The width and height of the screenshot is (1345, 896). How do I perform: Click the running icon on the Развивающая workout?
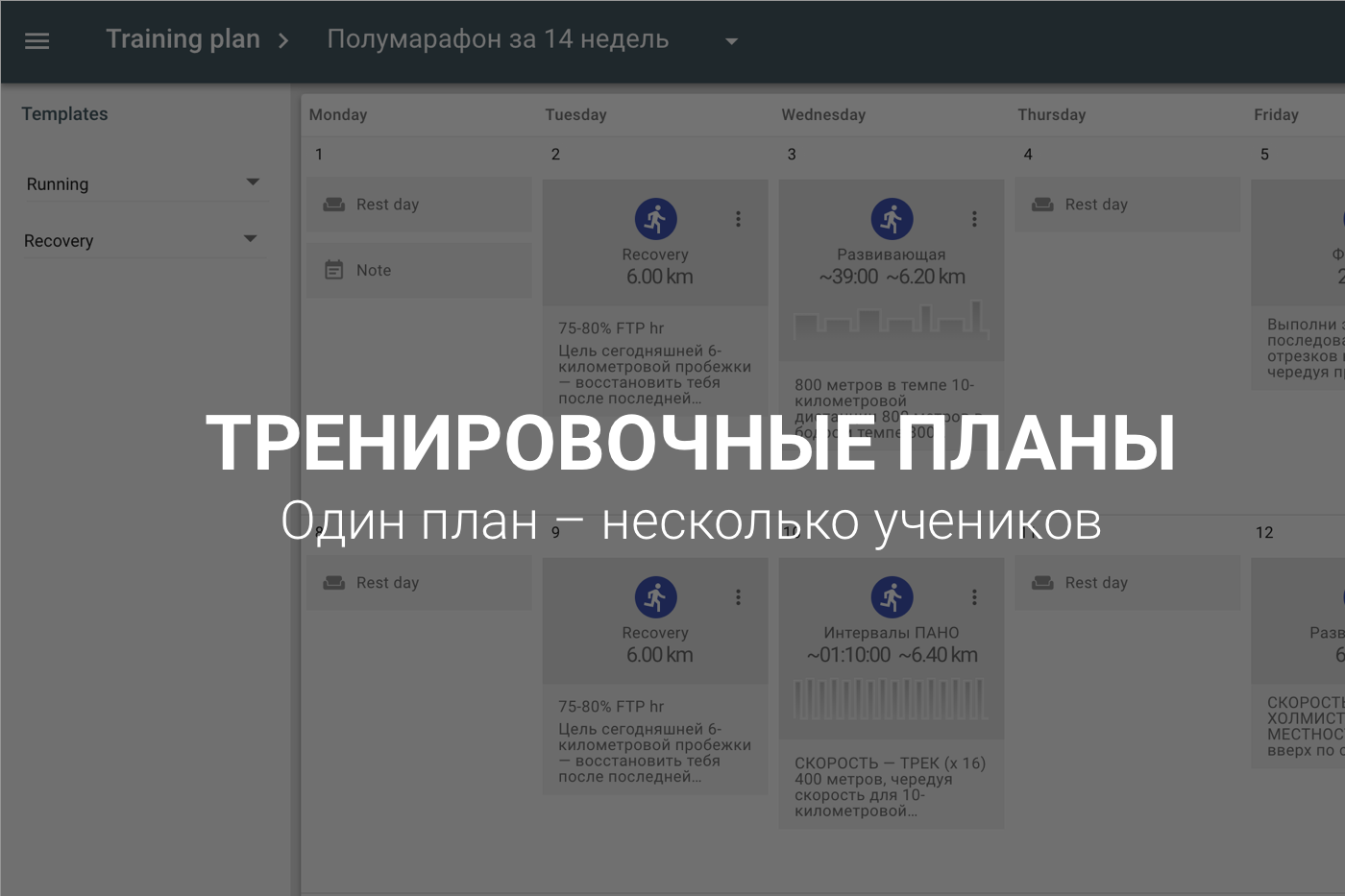click(892, 218)
